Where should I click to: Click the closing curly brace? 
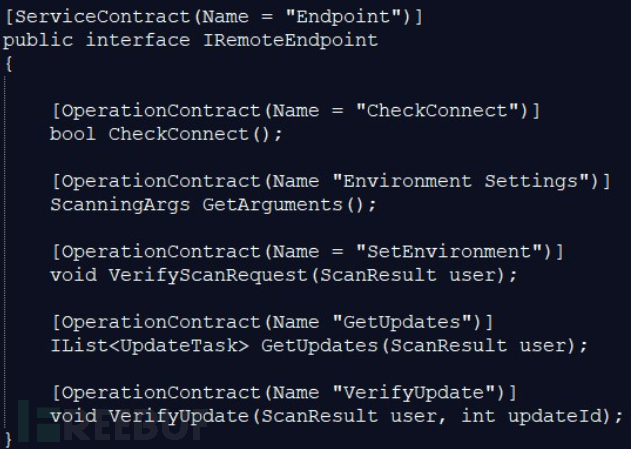pos(8,438)
